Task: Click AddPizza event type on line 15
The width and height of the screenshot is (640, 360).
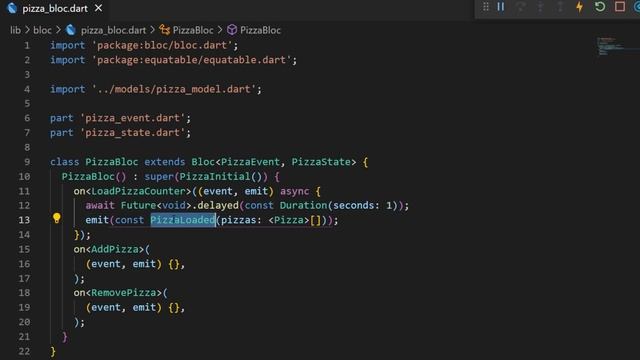Action: (115, 249)
